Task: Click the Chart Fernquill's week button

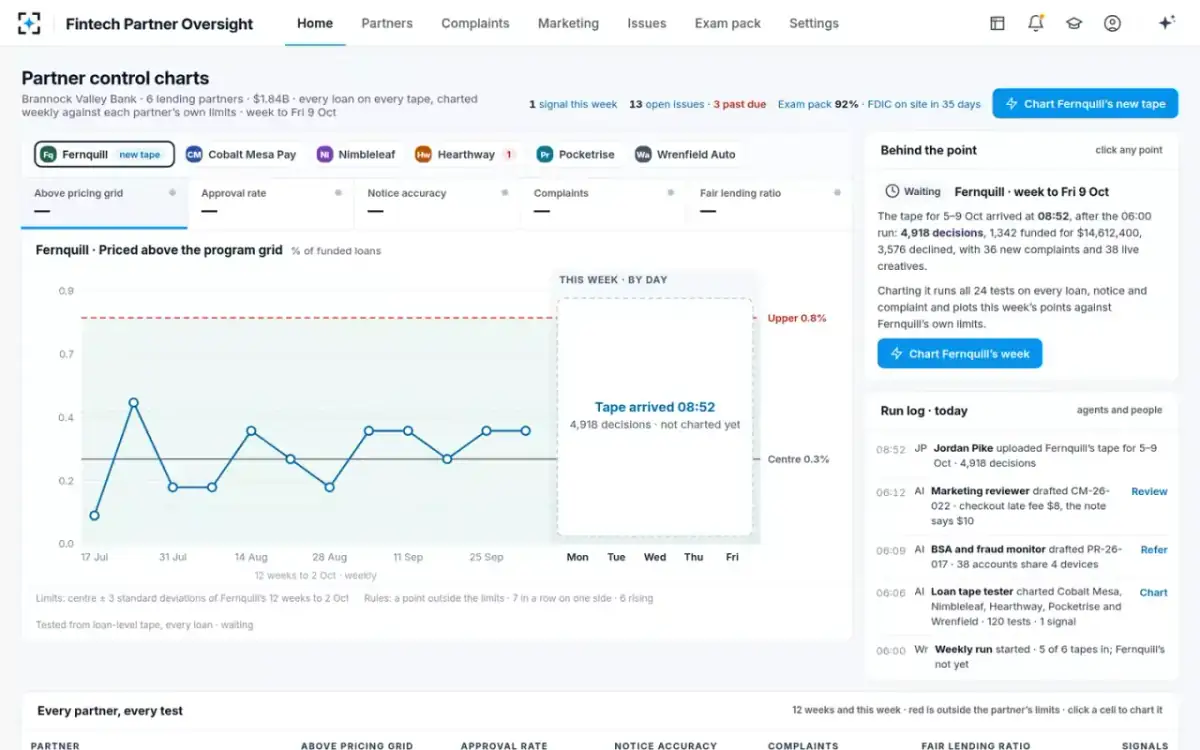Action: (x=960, y=353)
